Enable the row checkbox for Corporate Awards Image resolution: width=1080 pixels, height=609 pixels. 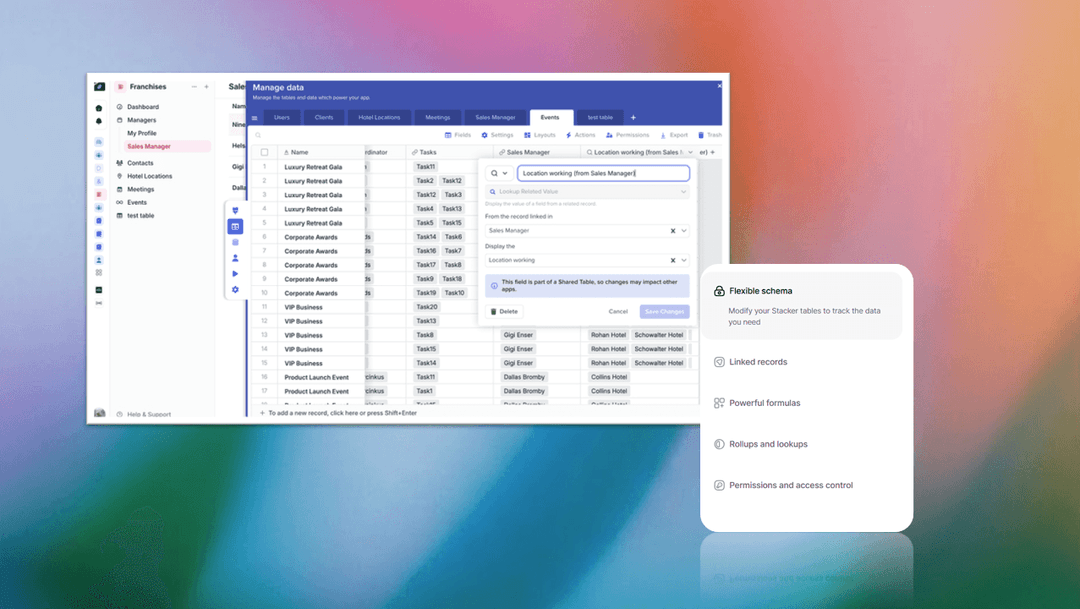pyautogui.click(x=264, y=237)
